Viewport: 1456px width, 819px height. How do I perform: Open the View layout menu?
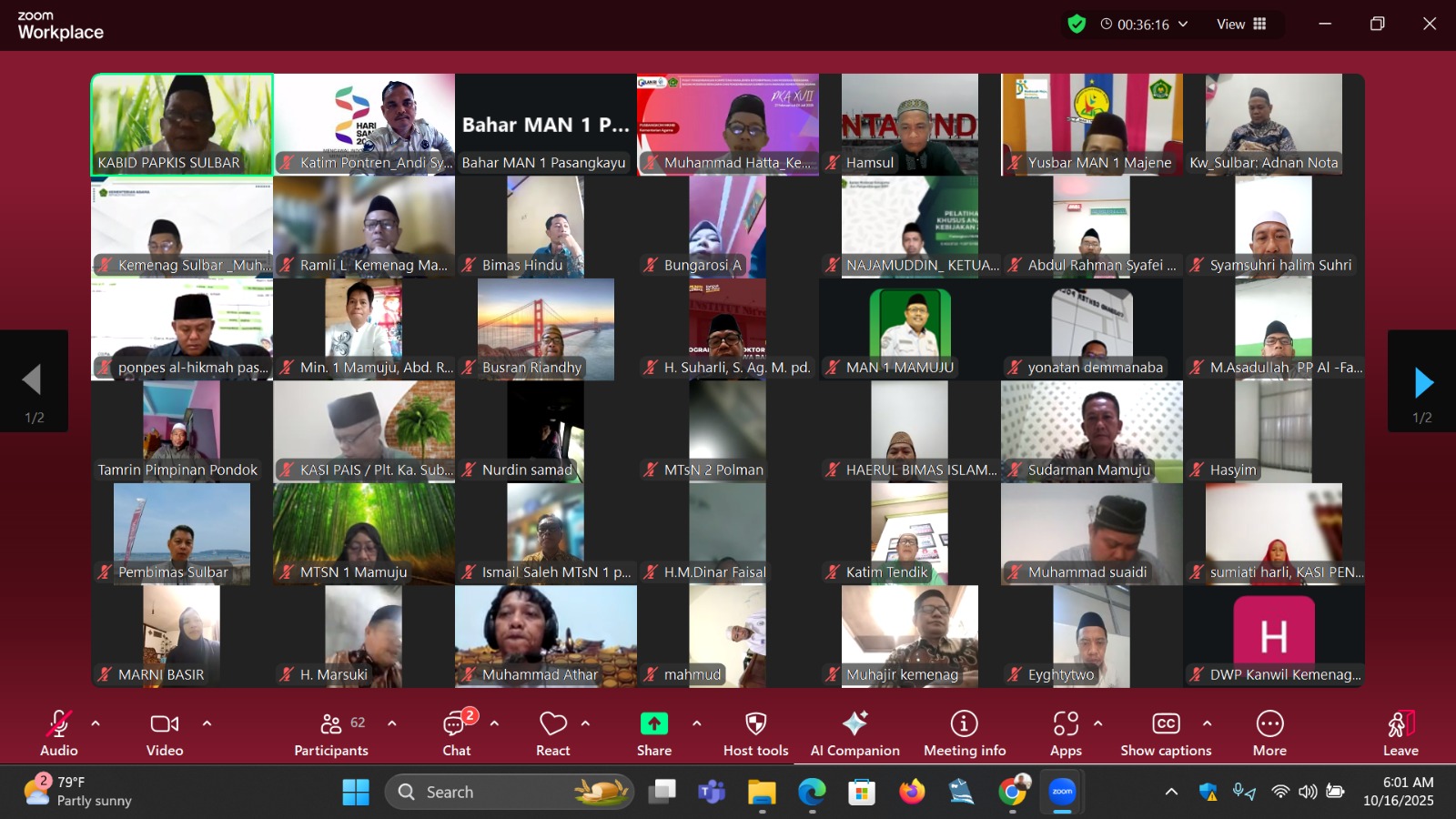tap(1241, 25)
